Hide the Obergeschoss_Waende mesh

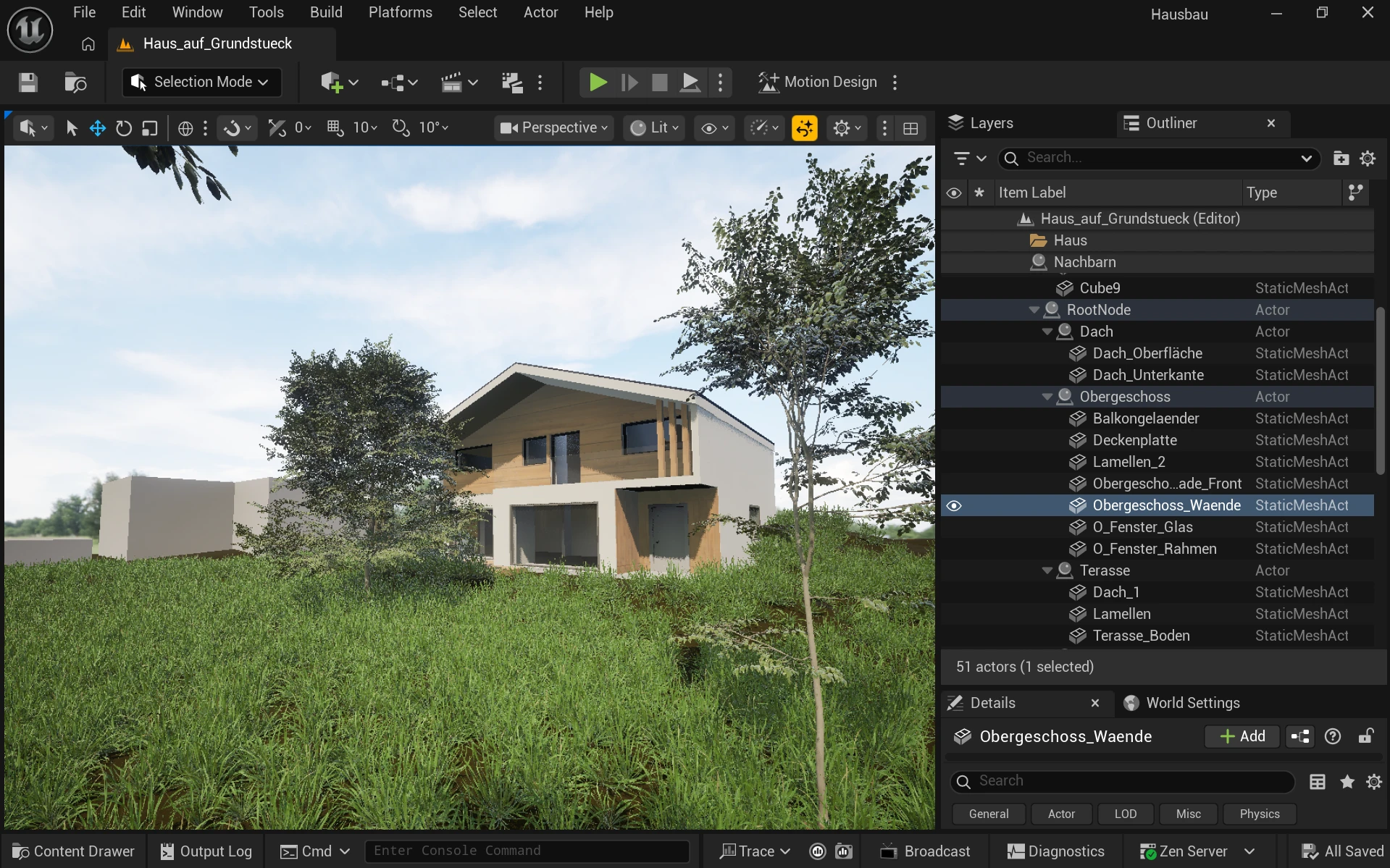click(954, 505)
